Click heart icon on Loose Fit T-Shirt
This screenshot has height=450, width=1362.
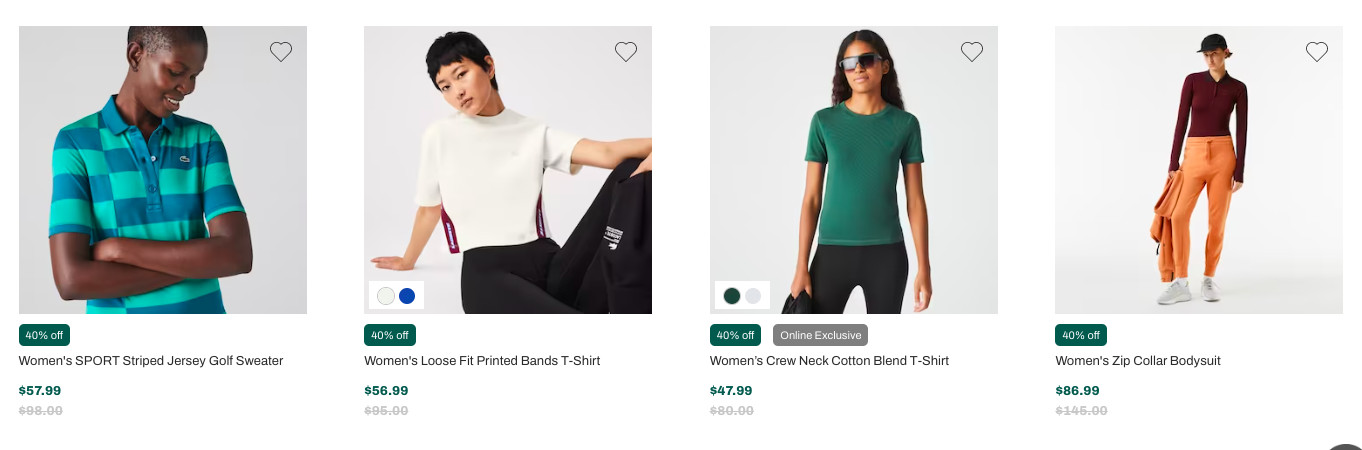626,52
